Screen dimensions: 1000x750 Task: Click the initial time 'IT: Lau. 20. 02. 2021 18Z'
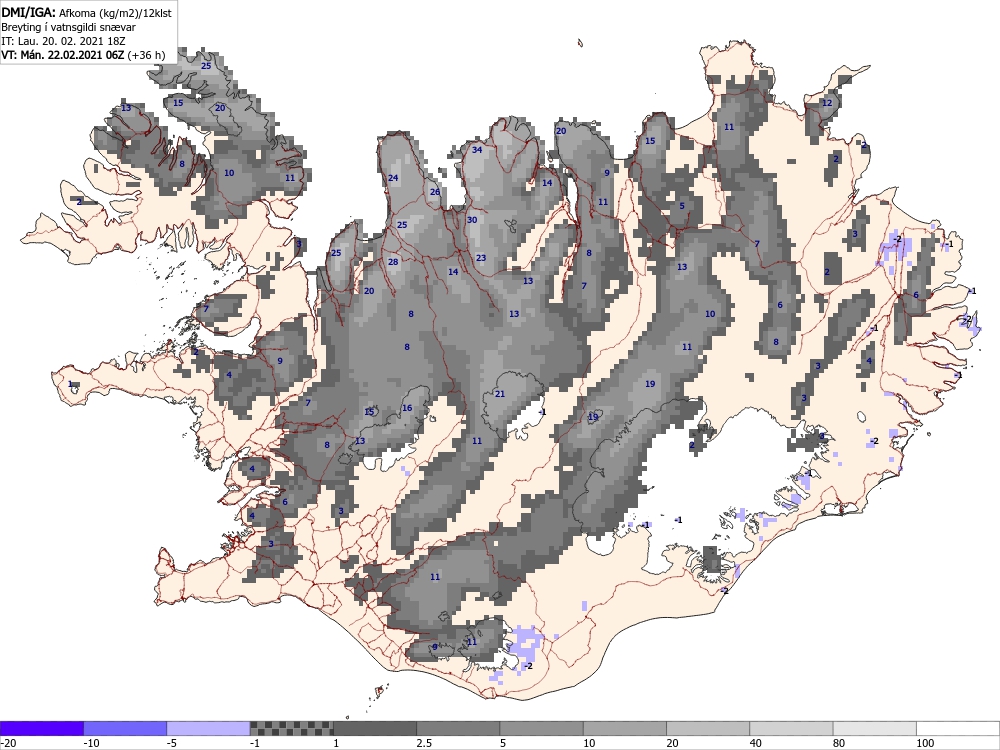(63, 41)
